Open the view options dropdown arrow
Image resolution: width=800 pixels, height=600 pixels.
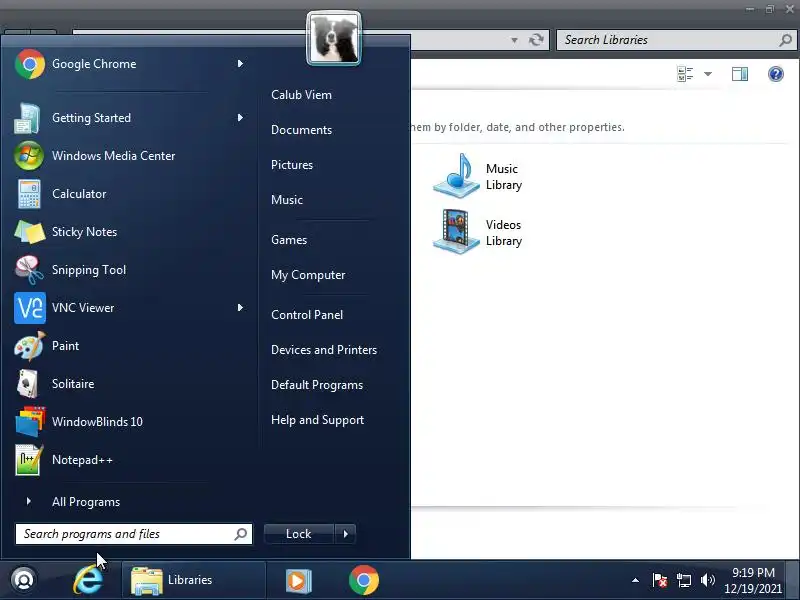pyautogui.click(x=708, y=74)
